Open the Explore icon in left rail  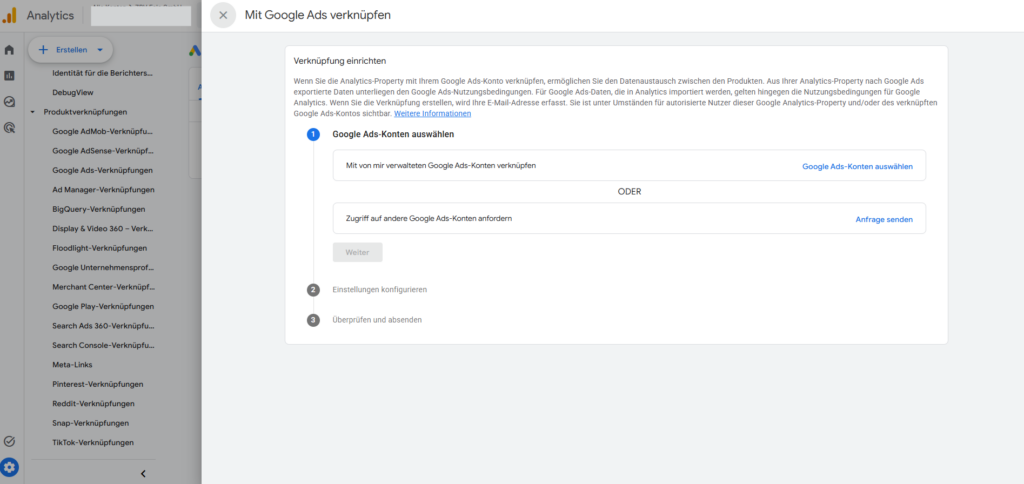(9, 102)
